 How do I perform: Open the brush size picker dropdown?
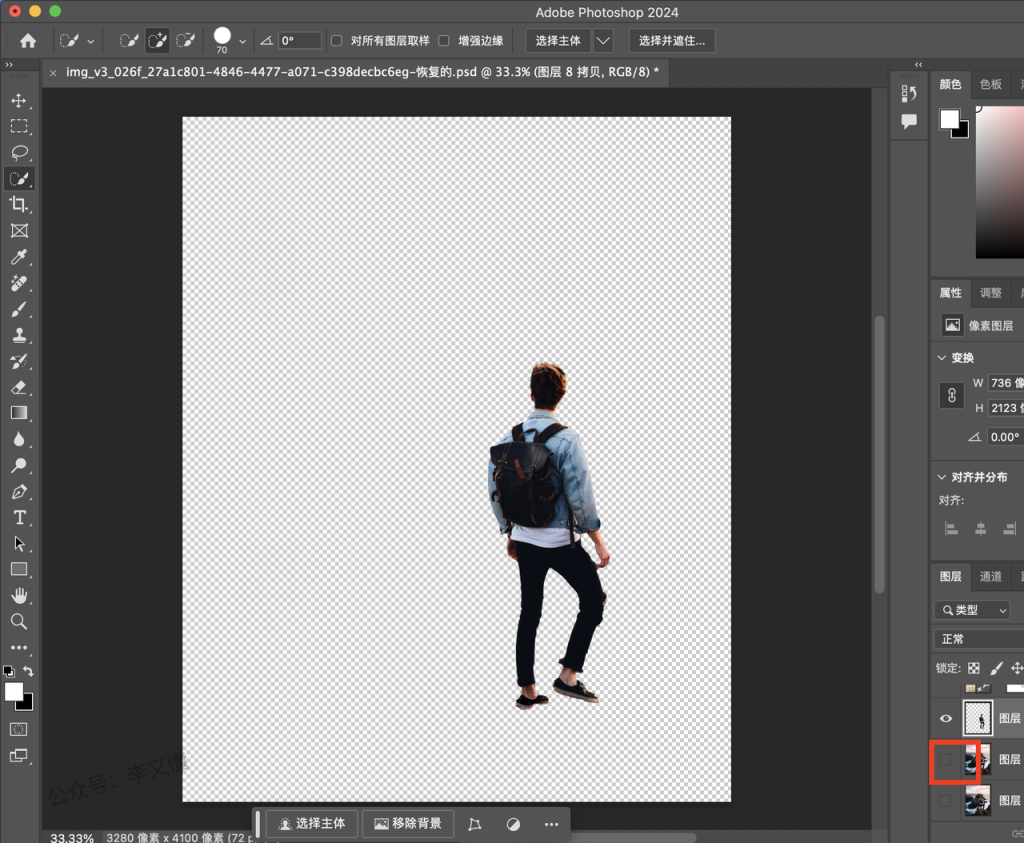(x=242, y=41)
